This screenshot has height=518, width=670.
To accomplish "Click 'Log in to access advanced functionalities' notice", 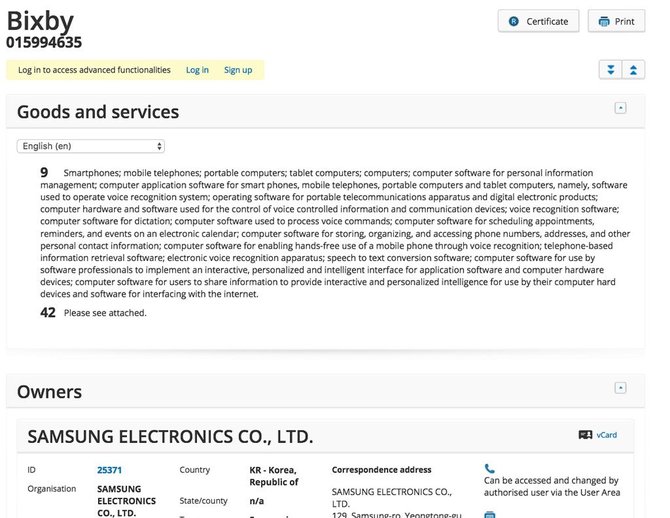I will pos(94,70).
